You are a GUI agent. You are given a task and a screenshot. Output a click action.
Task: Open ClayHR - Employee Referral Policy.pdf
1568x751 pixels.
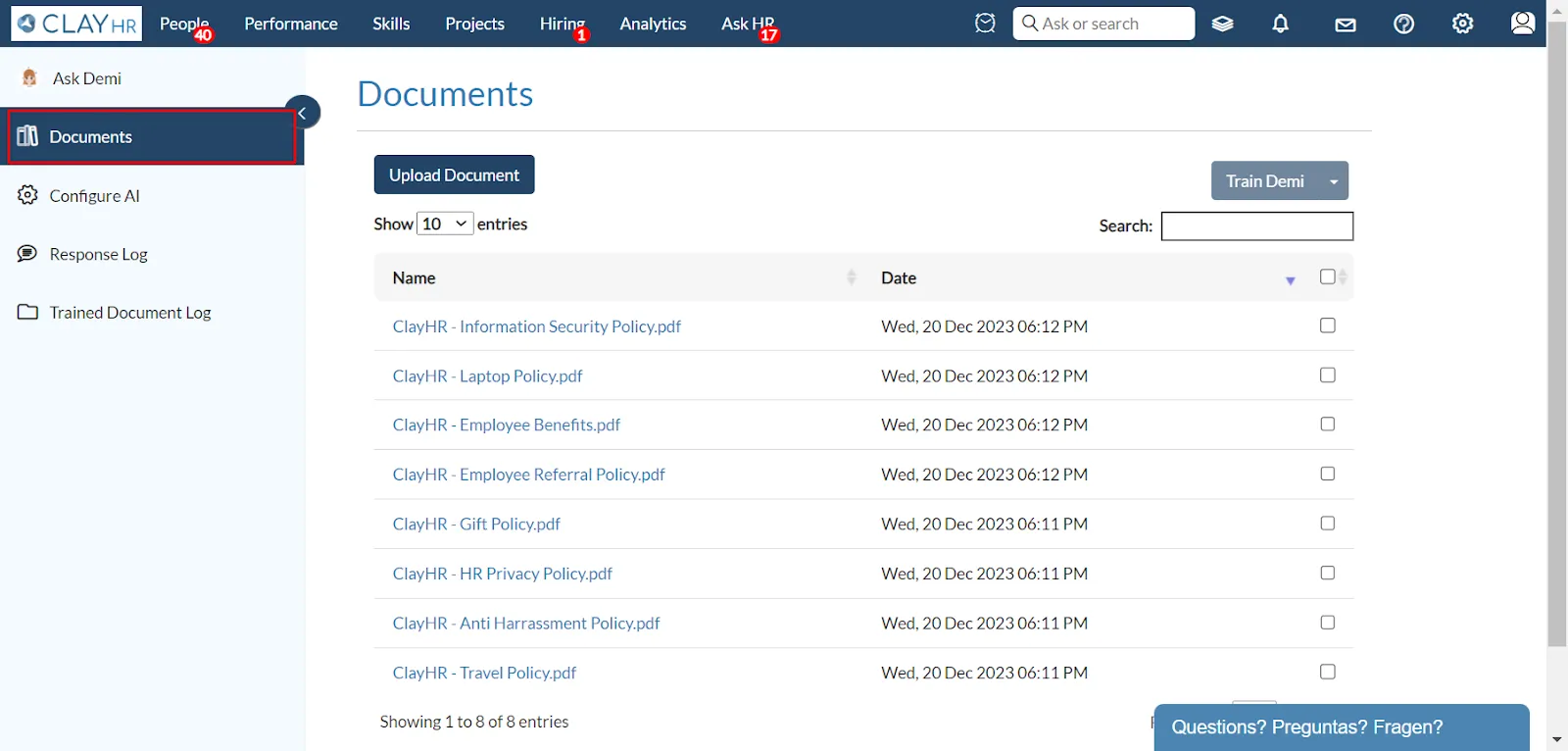(x=528, y=475)
